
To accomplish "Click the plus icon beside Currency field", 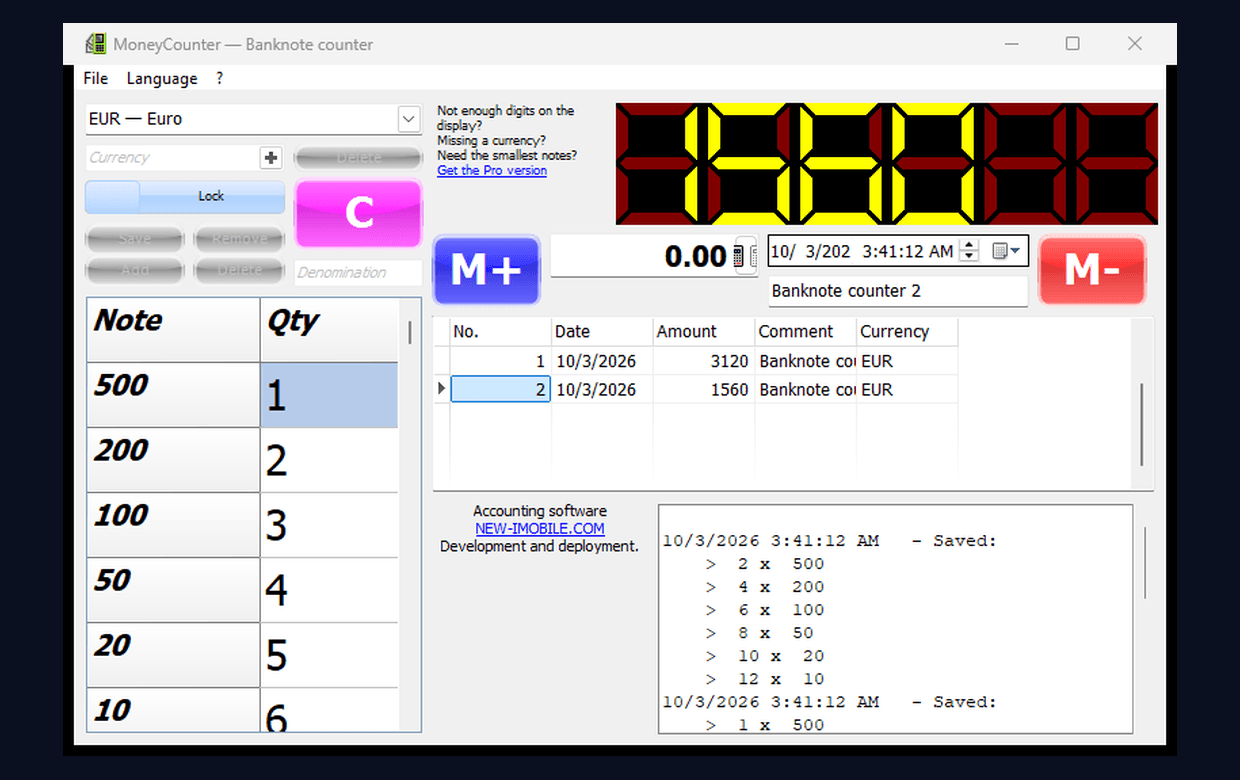I will pyautogui.click(x=271, y=157).
